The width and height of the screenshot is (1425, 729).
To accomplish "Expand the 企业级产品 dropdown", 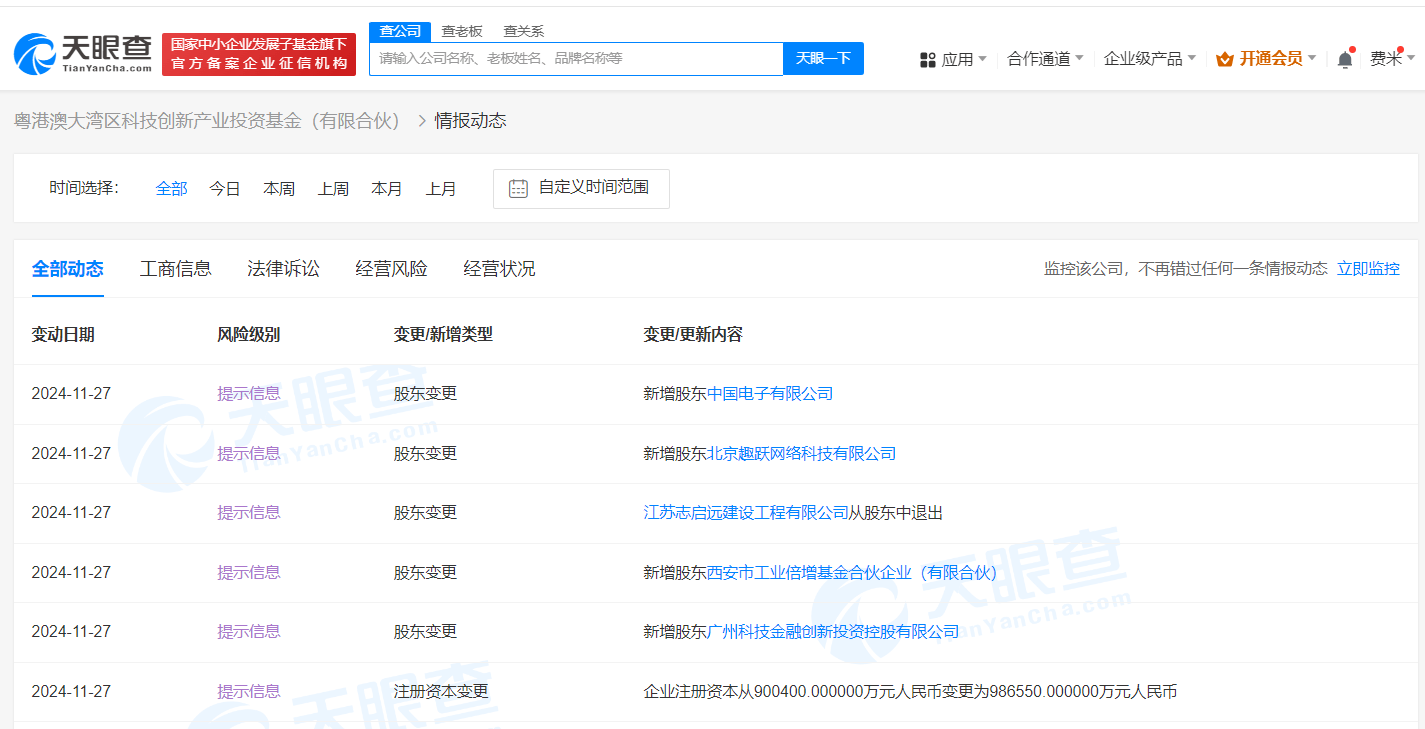I will 1149,59.
